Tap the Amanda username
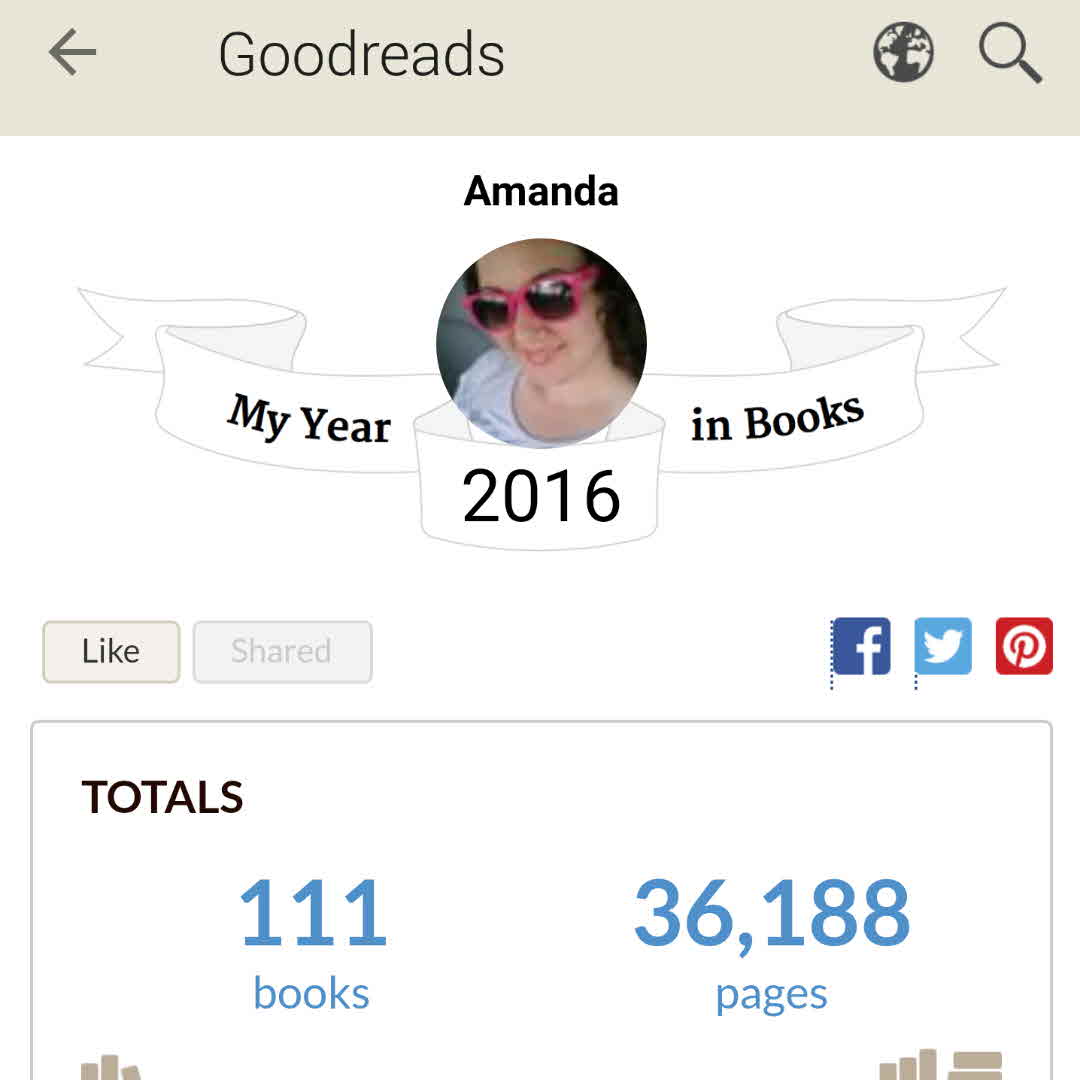This screenshot has height=1080, width=1080. coord(541,191)
